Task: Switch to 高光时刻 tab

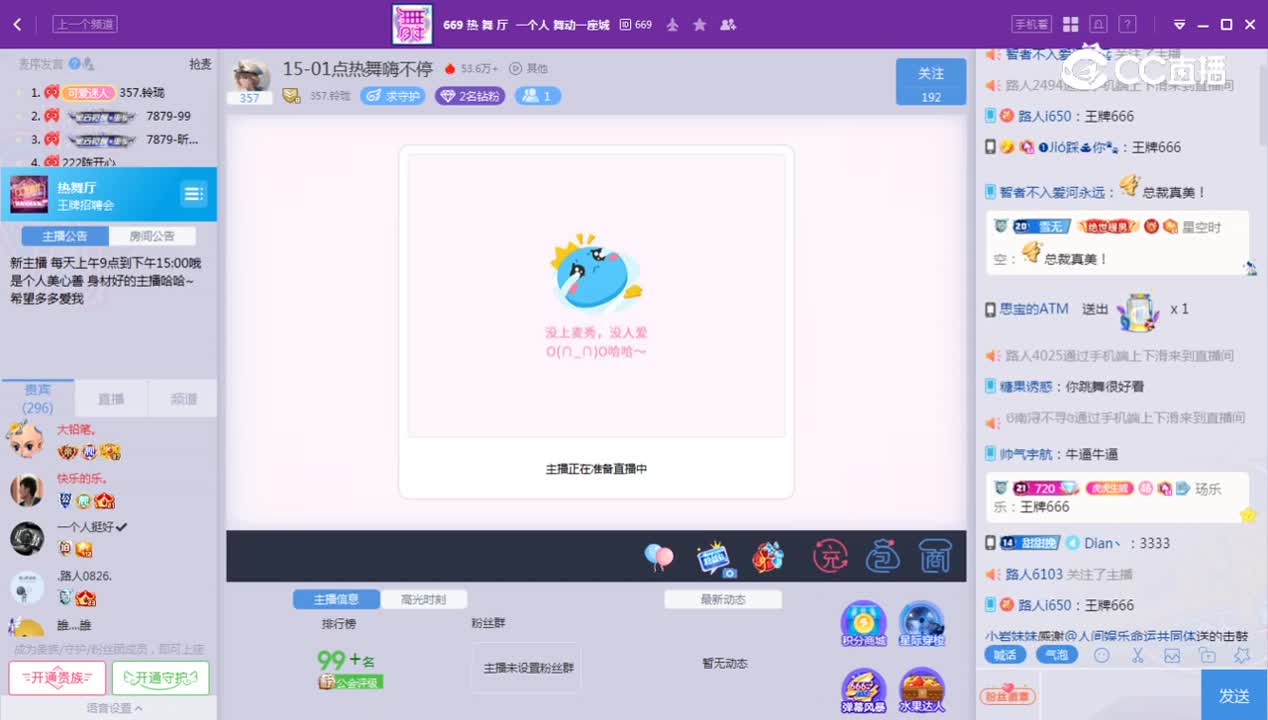Action: (423, 599)
